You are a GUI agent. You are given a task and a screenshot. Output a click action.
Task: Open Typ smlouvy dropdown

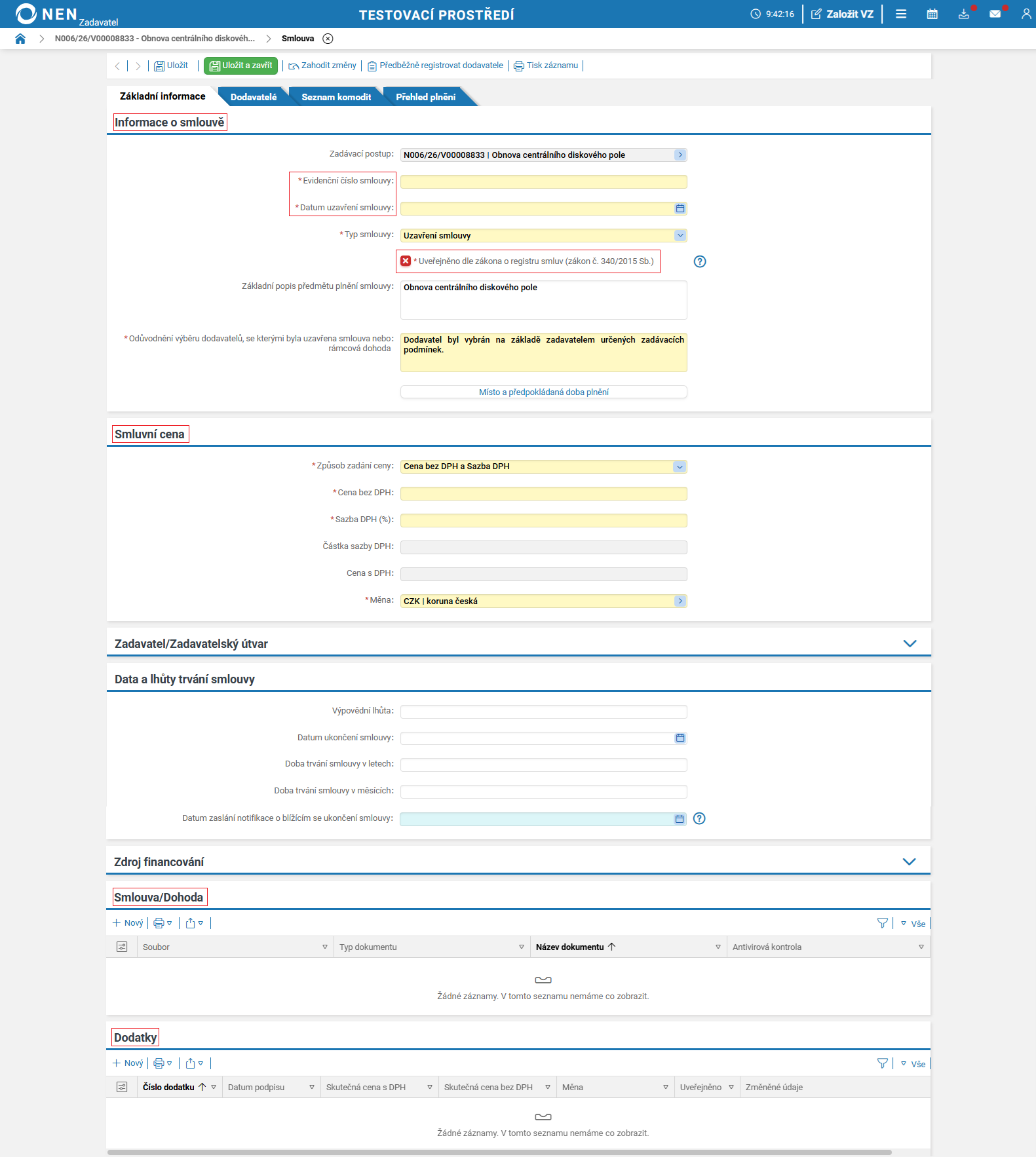tap(680, 235)
